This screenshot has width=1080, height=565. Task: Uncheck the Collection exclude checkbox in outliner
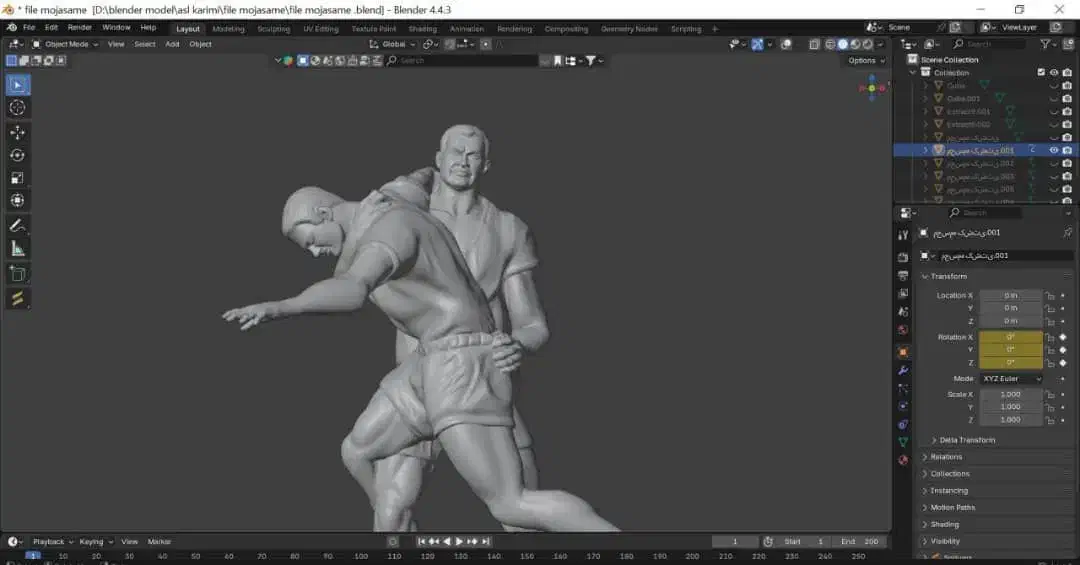pyautogui.click(x=1041, y=73)
